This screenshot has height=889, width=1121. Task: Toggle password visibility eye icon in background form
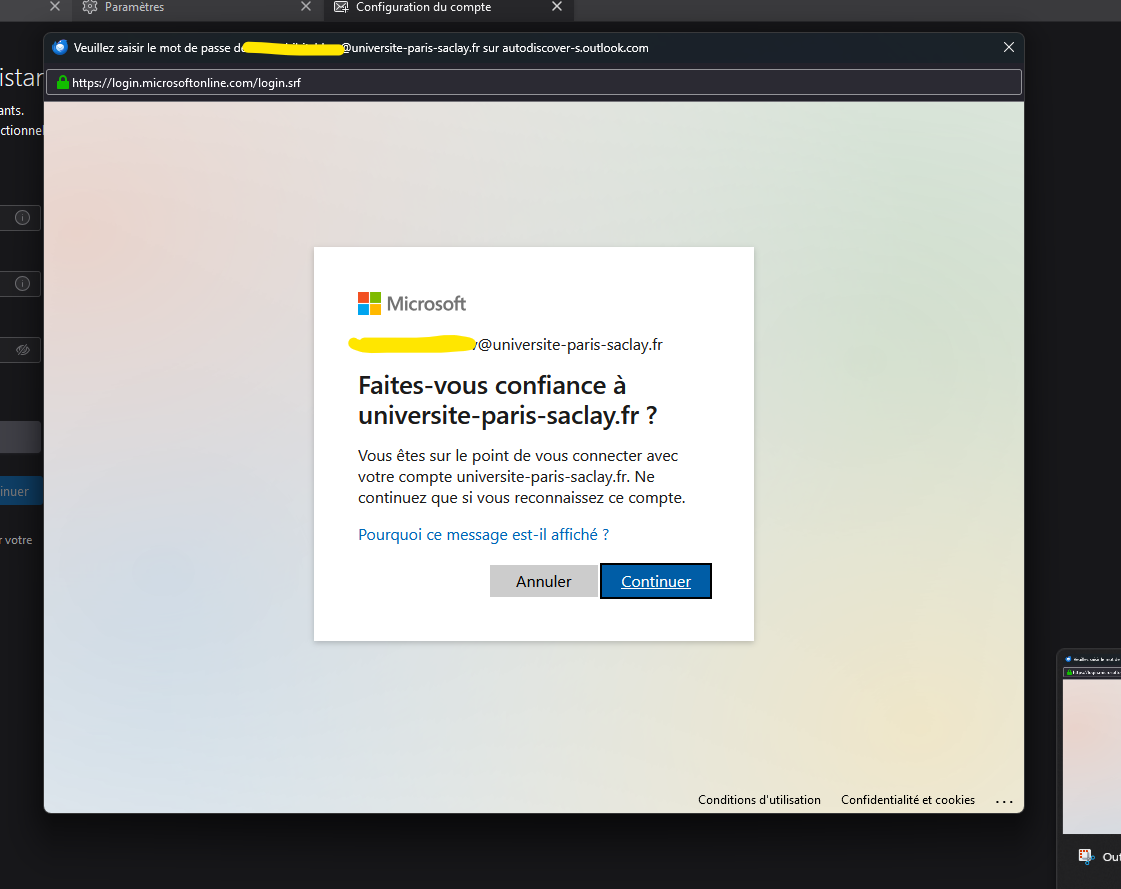tap(23, 350)
